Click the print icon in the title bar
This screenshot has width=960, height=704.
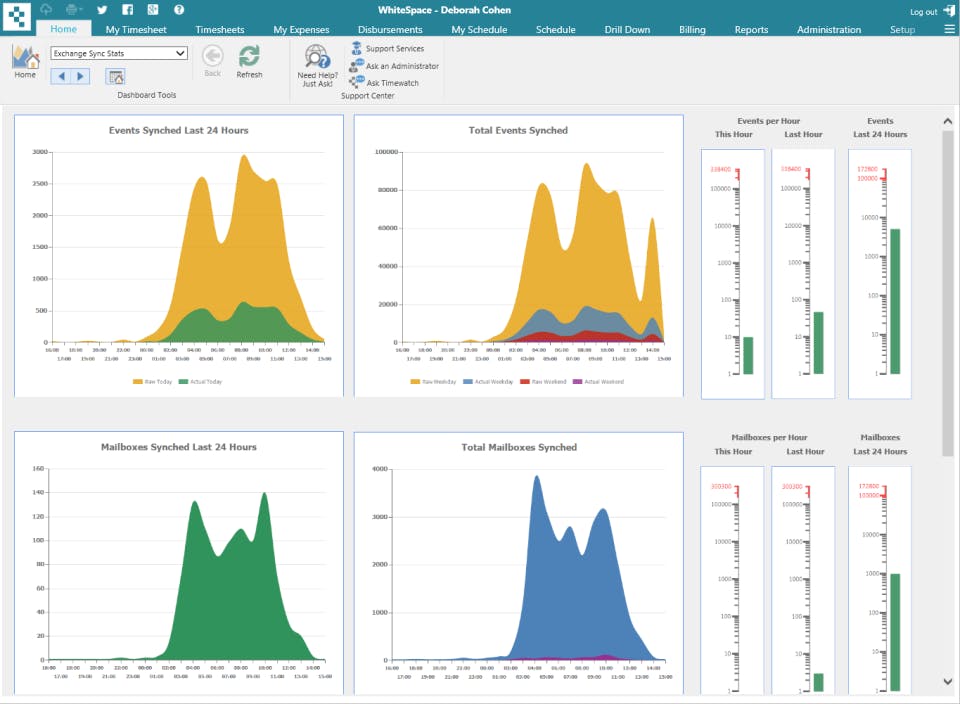pyautogui.click(x=73, y=10)
